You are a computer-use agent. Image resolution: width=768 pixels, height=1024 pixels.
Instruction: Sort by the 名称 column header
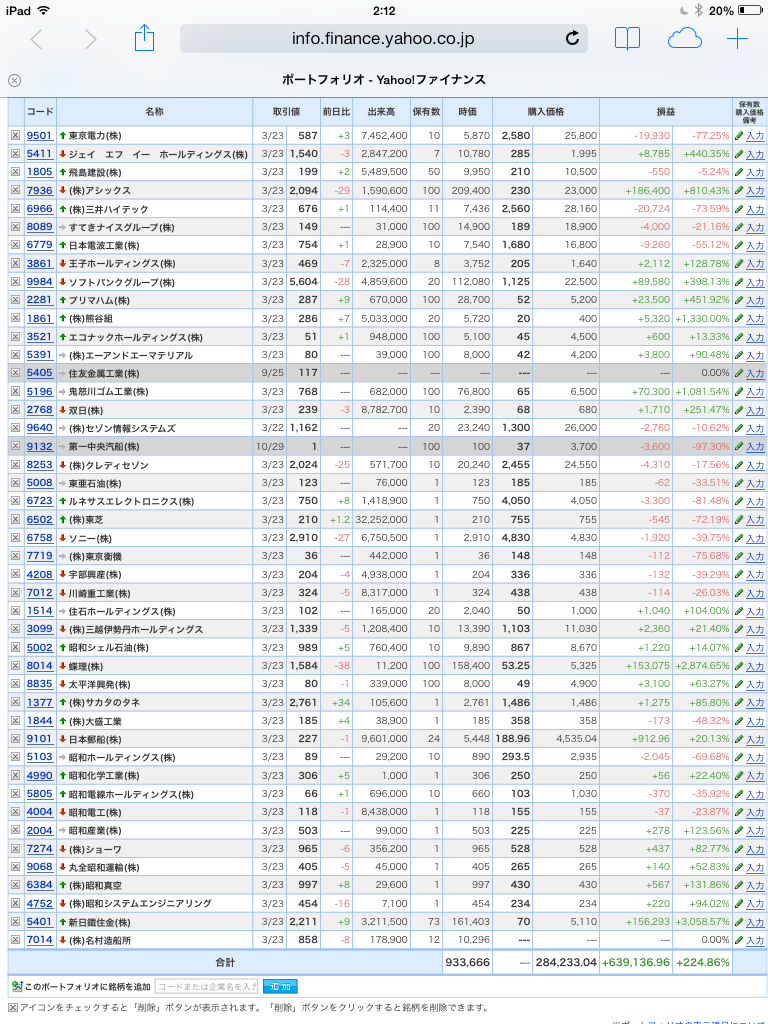pyautogui.click(x=154, y=112)
